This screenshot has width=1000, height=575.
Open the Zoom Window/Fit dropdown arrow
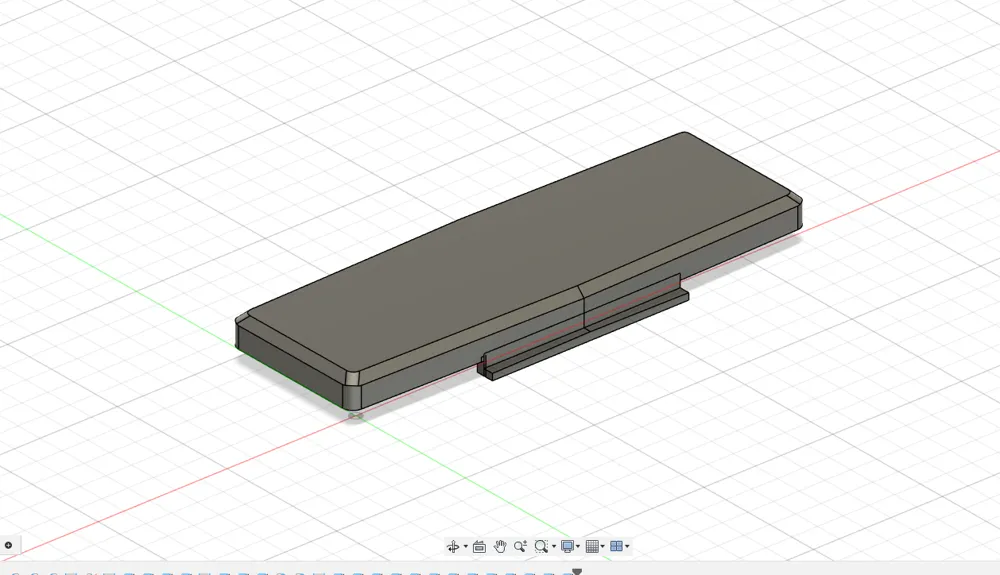554,546
